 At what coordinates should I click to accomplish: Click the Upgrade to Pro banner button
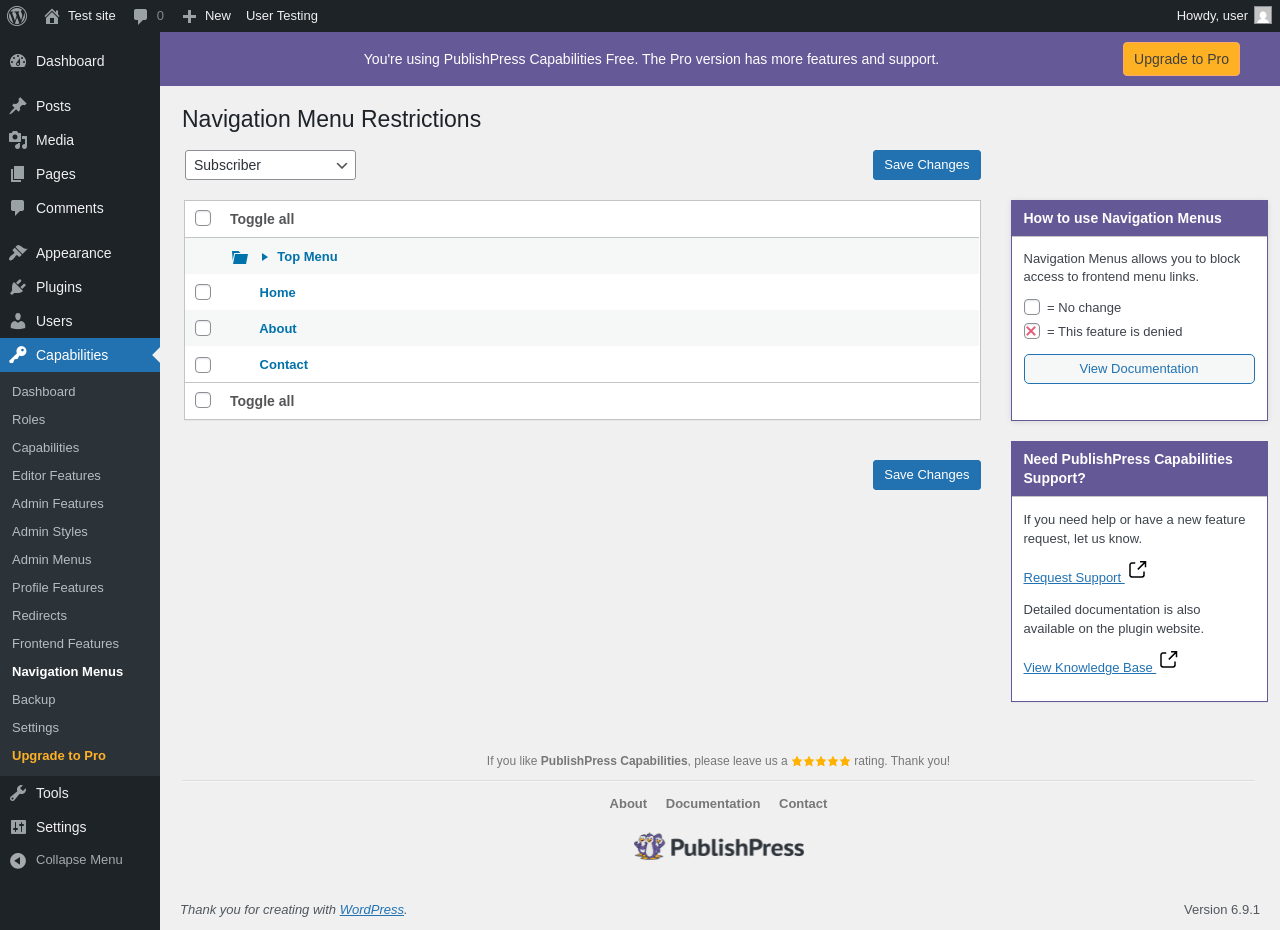[x=1181, y=59]
